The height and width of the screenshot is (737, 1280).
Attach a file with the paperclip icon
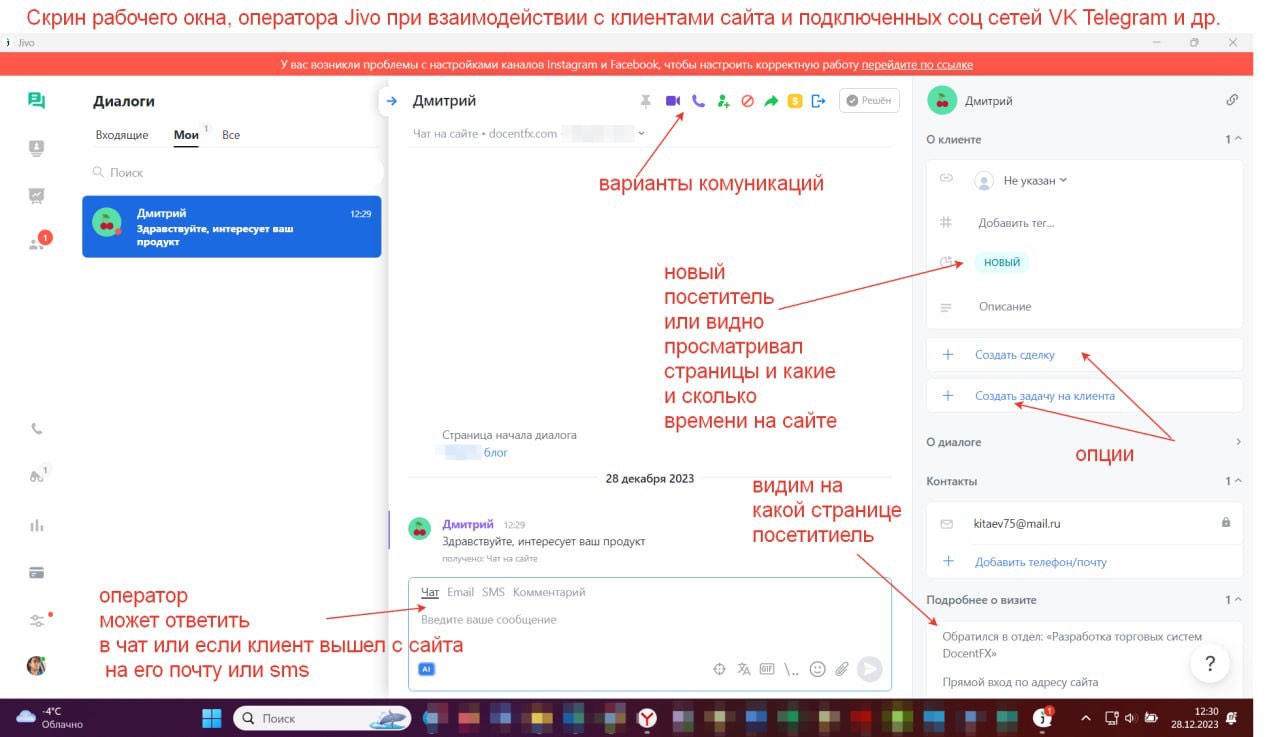tap(842, 669)
